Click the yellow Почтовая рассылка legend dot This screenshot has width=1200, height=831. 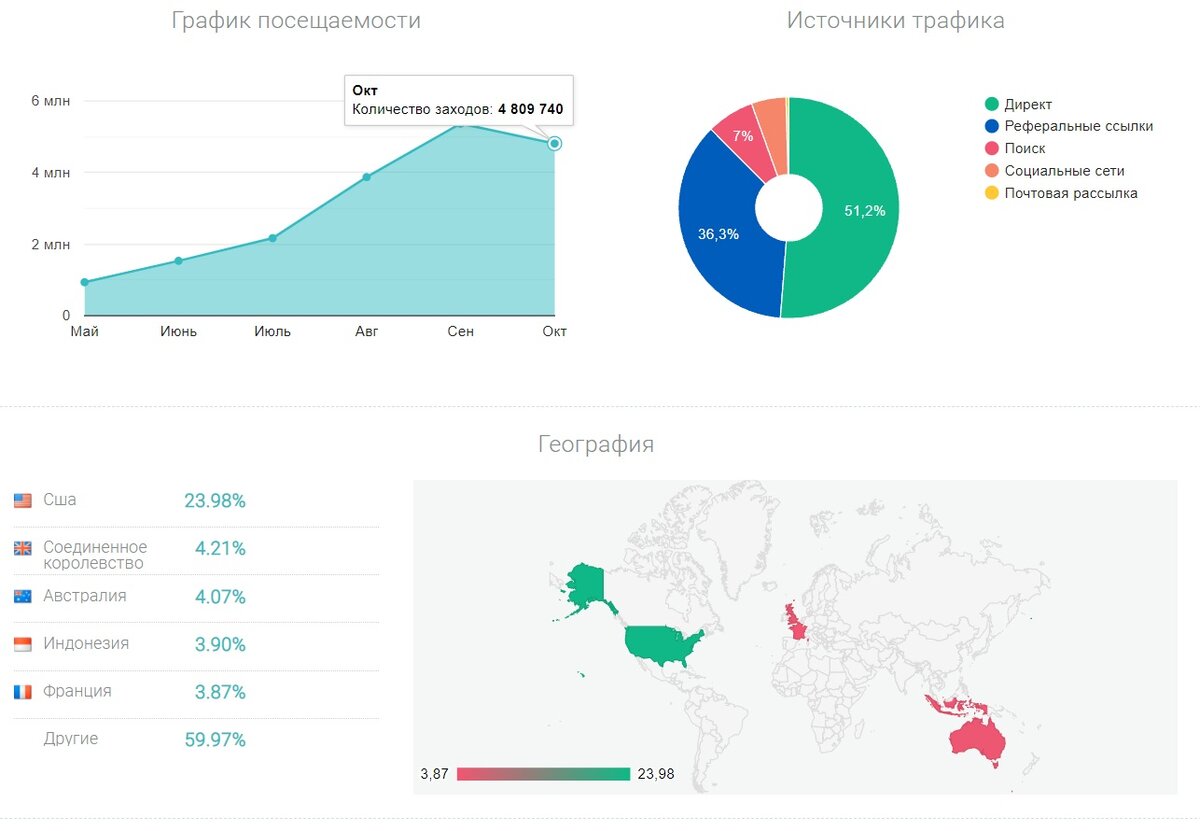(991, 193)
